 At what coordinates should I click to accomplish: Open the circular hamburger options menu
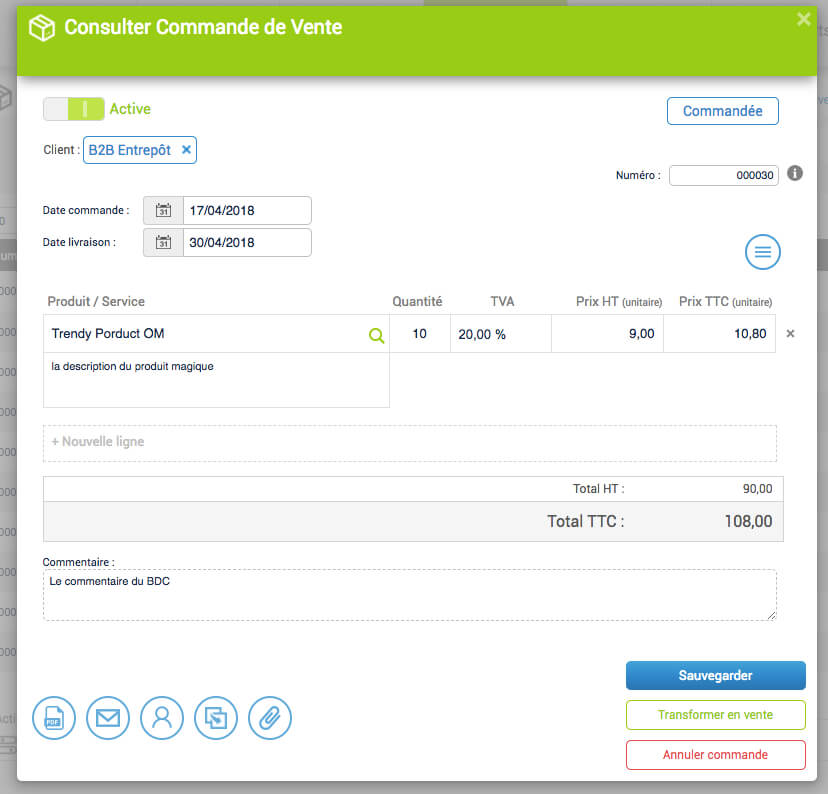point(762,252)
